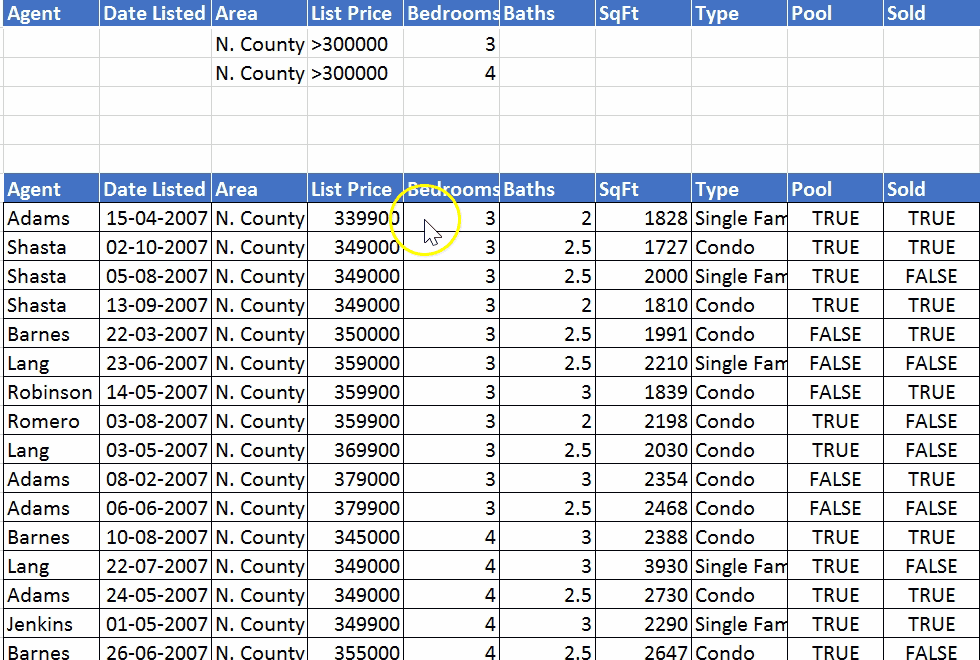Select the date cell 15-04-2007
Image resolution: width=980 pixels, height=660 pixels.
pos(155,218)
